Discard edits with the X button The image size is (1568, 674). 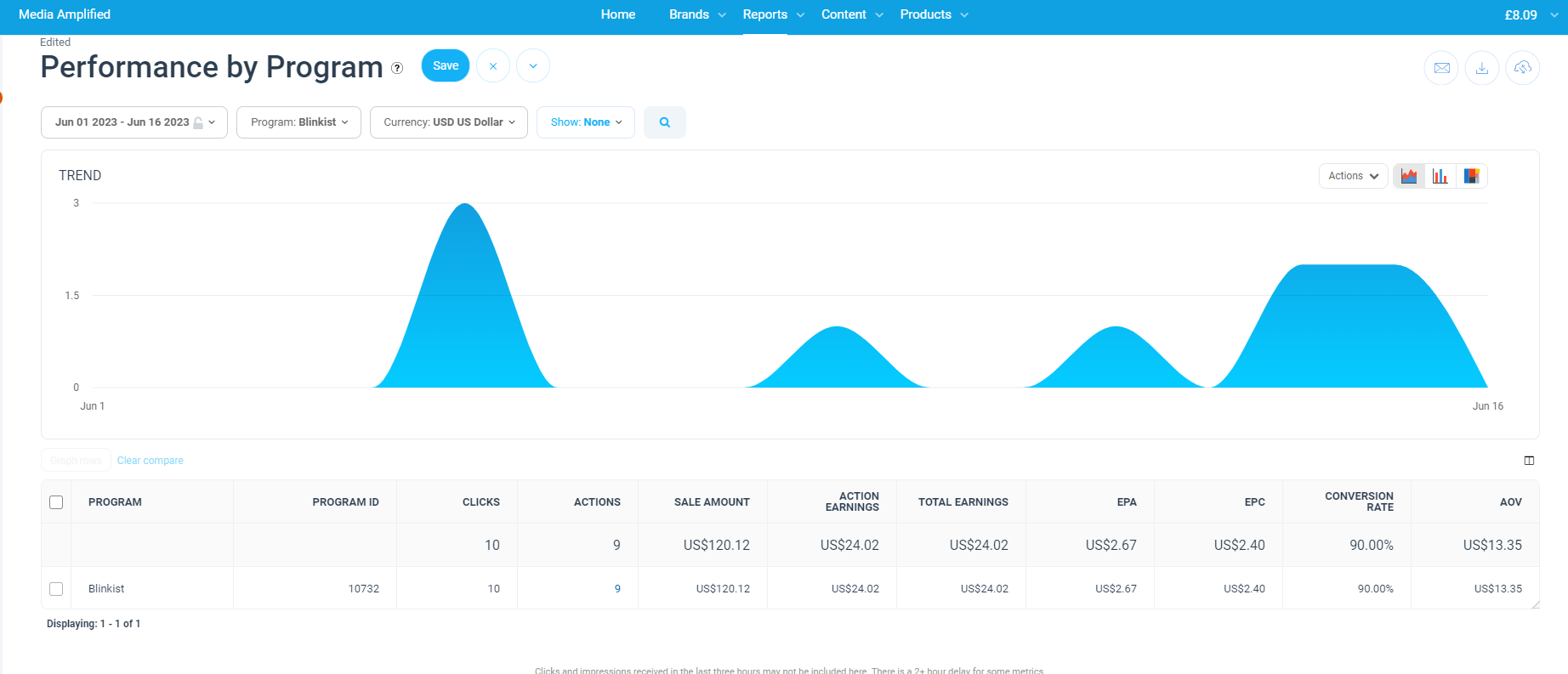click(x=493, y=65)
